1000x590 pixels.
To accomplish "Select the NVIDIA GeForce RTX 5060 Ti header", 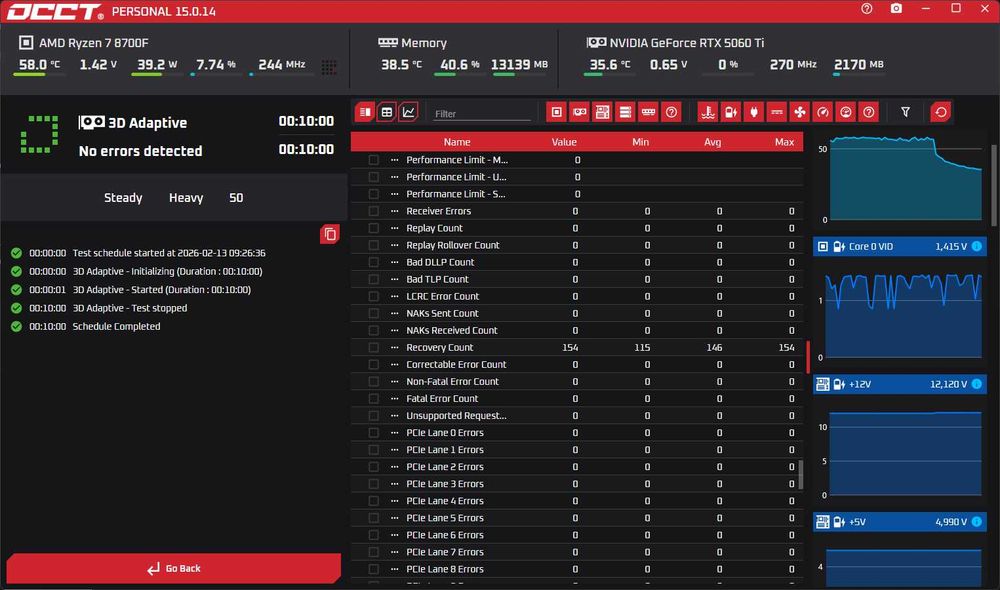I will click(675, 43).
